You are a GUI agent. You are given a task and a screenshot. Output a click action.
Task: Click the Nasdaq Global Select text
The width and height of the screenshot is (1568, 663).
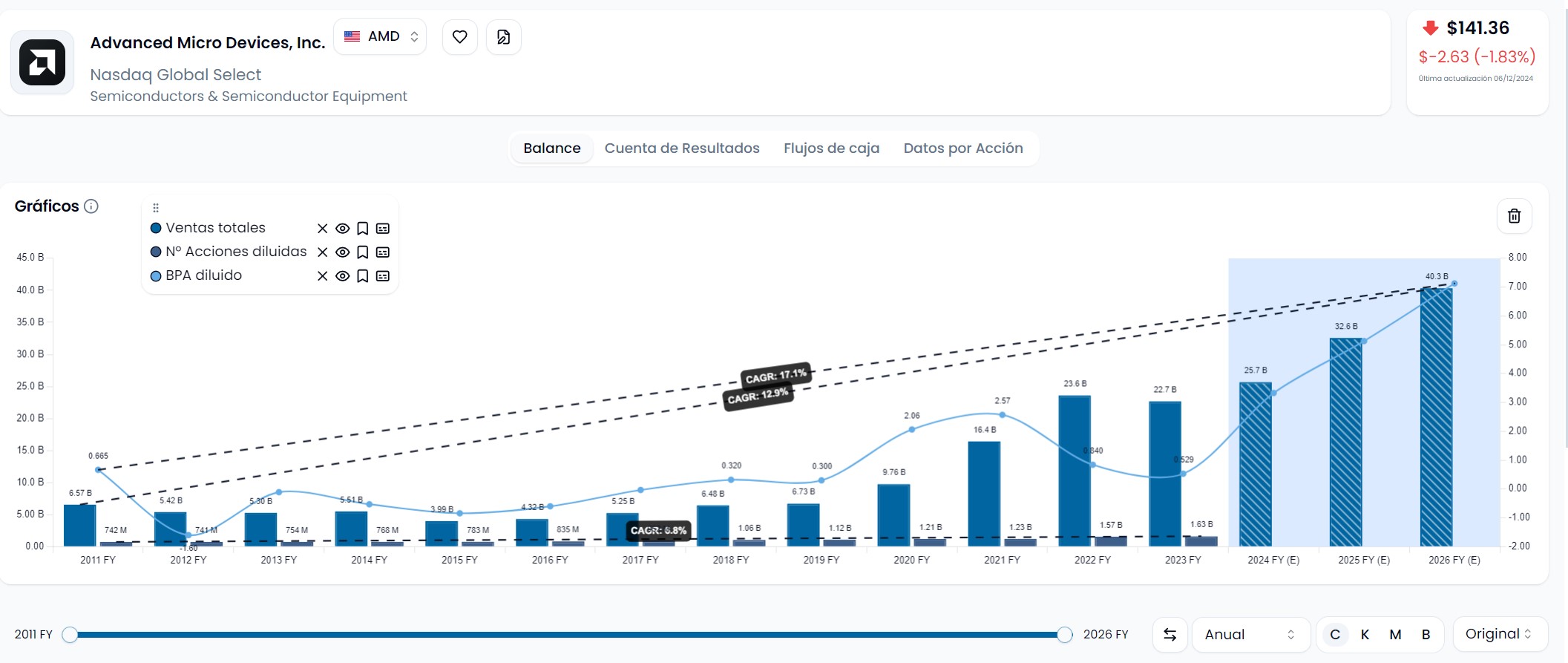(x=176, y=74)
